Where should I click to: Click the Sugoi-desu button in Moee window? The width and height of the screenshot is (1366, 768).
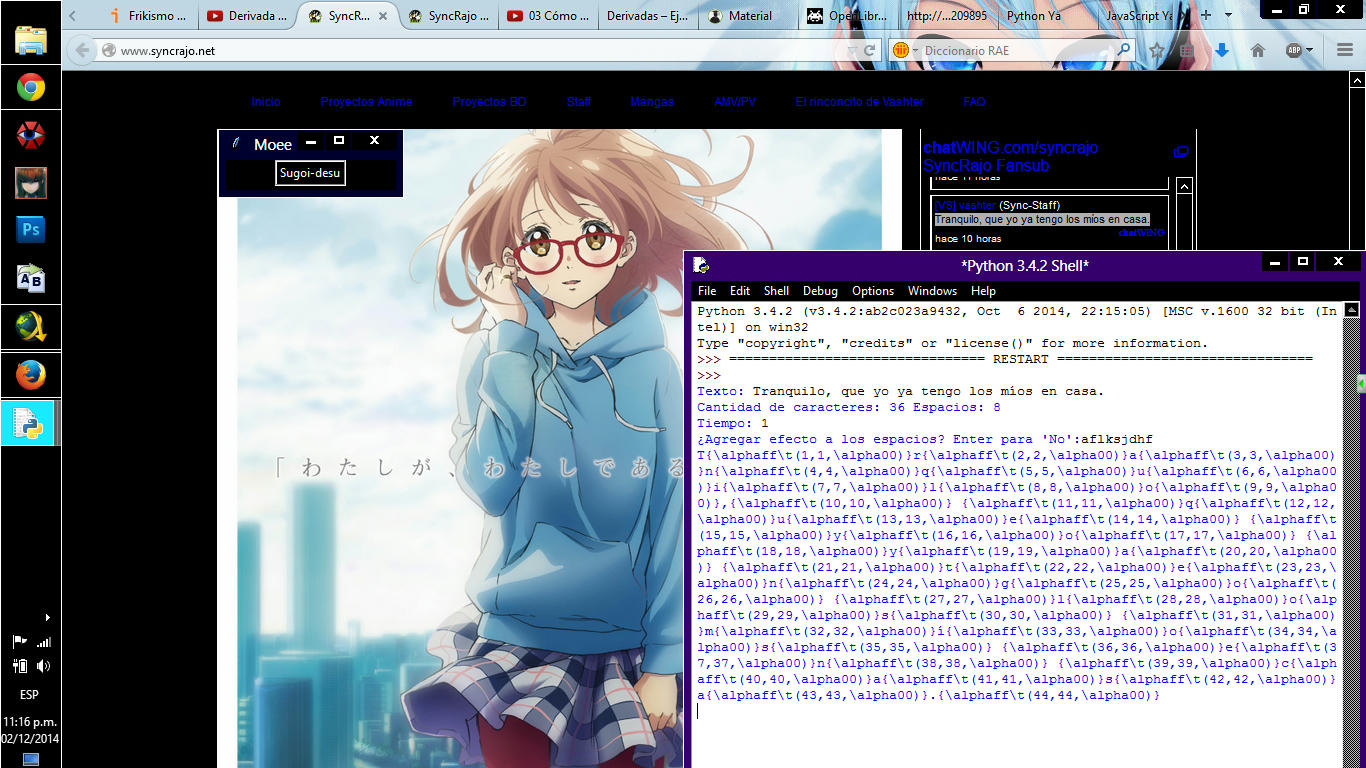310,173
